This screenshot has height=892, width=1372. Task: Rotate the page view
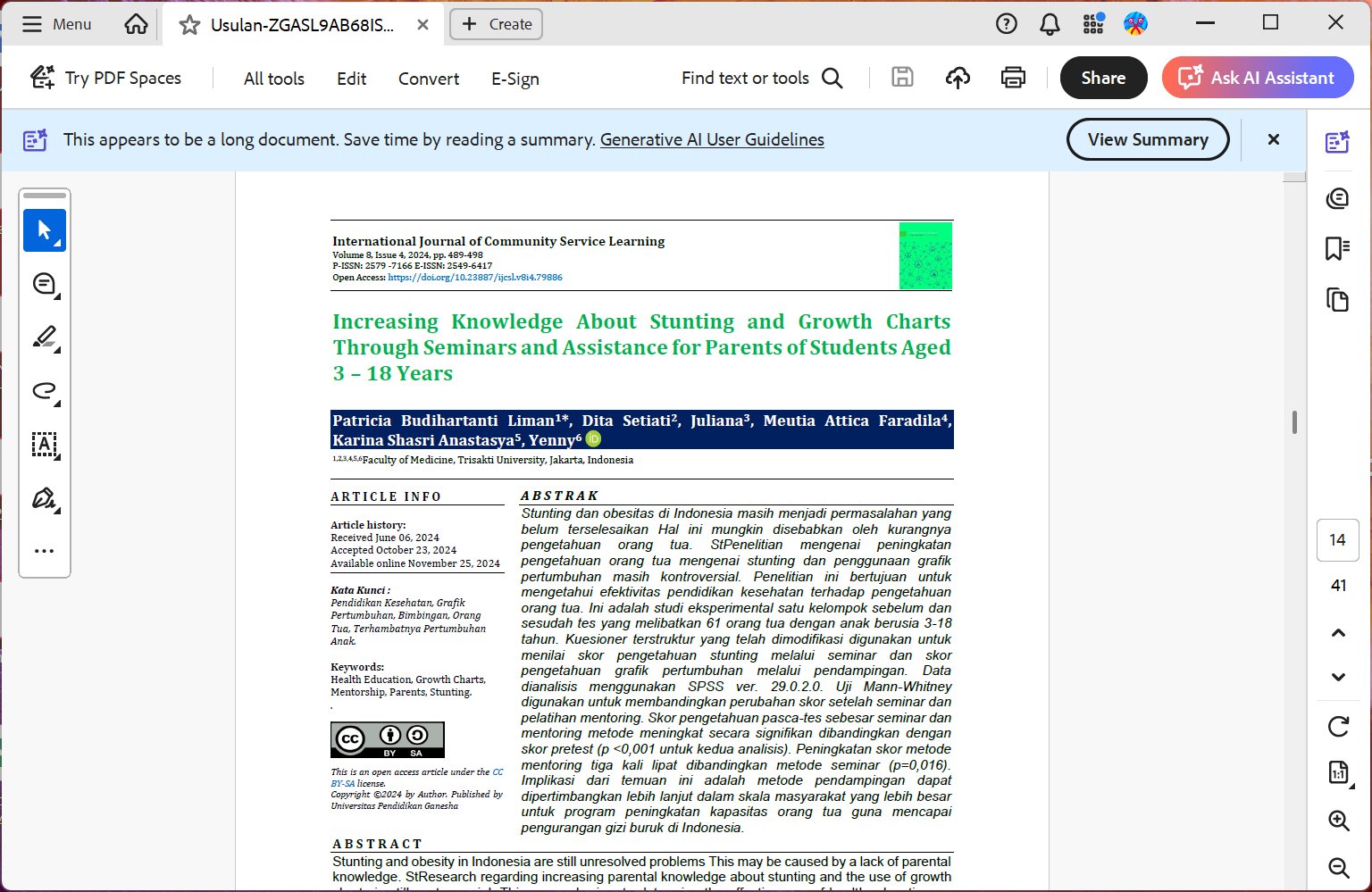(x=1338, y=727)
